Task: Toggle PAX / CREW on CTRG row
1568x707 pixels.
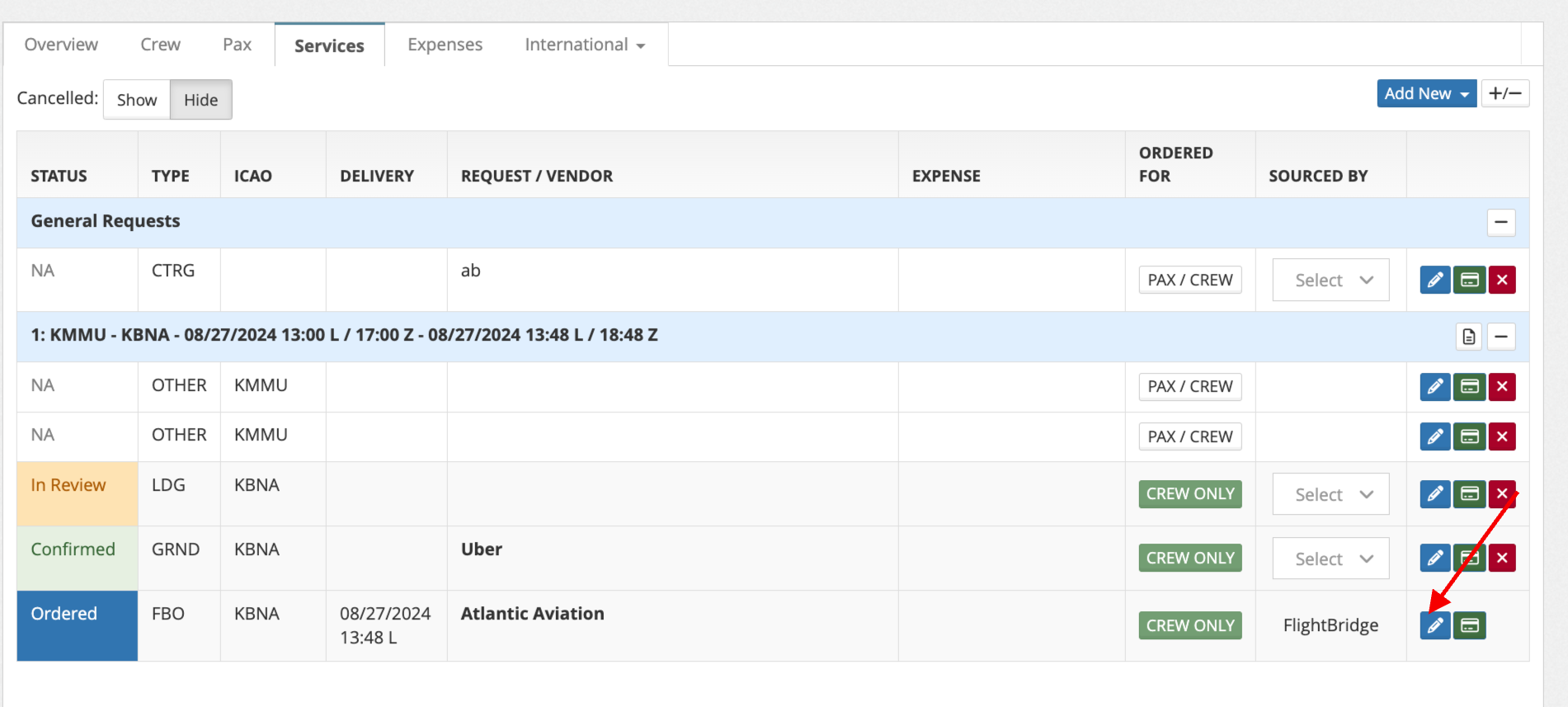Action: click(1190, 280)
